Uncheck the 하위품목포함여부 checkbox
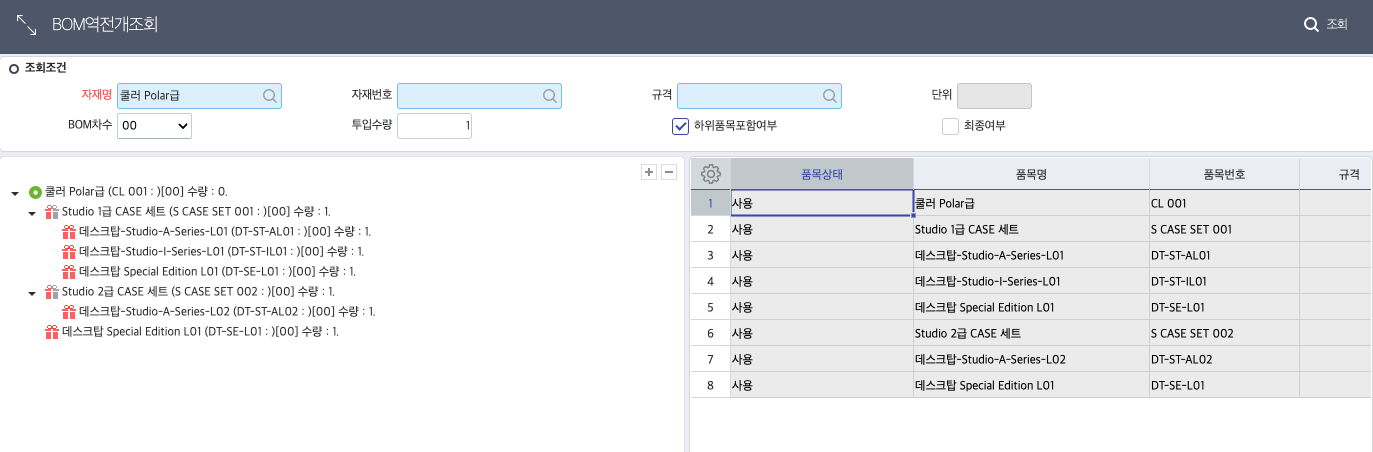Screen dimensions: 1373x452 click(x=681, y=126)
